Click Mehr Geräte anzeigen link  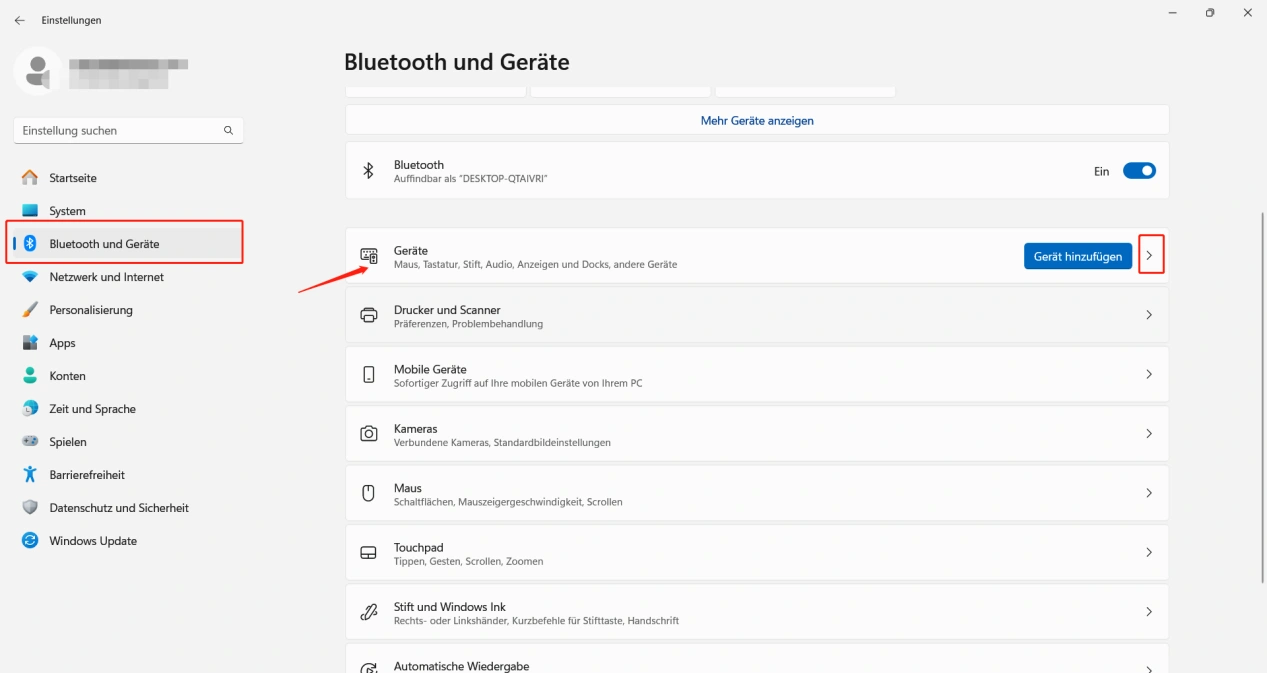pos(757,120)
